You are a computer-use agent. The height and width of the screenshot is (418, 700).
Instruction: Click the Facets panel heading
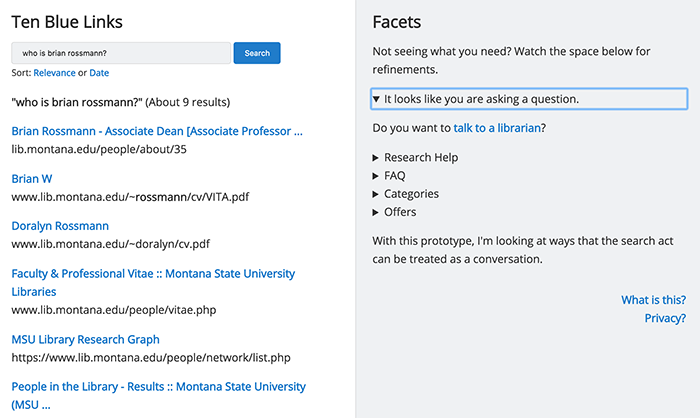[396, 22]
